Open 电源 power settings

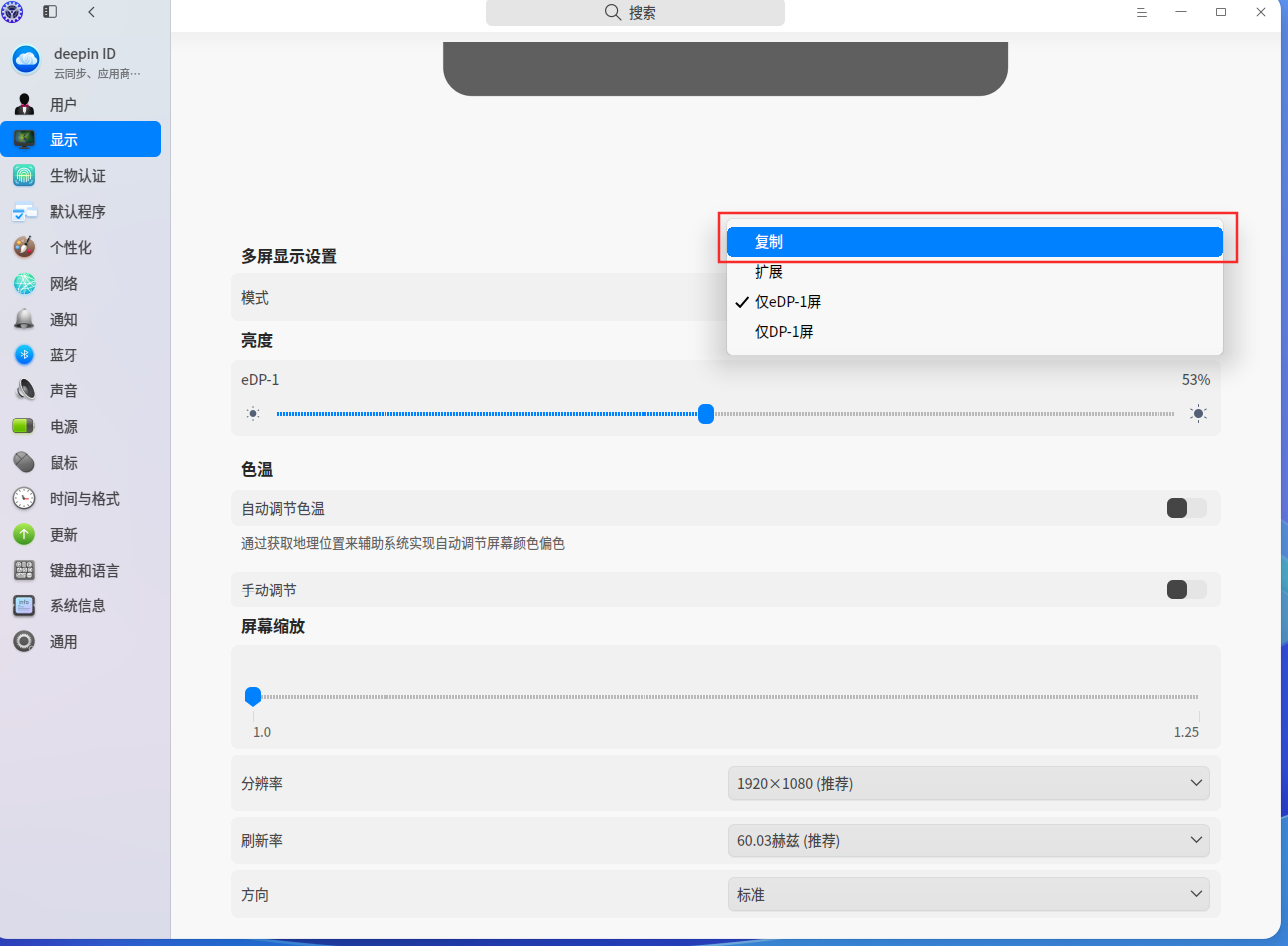click(x=81, y=426)
